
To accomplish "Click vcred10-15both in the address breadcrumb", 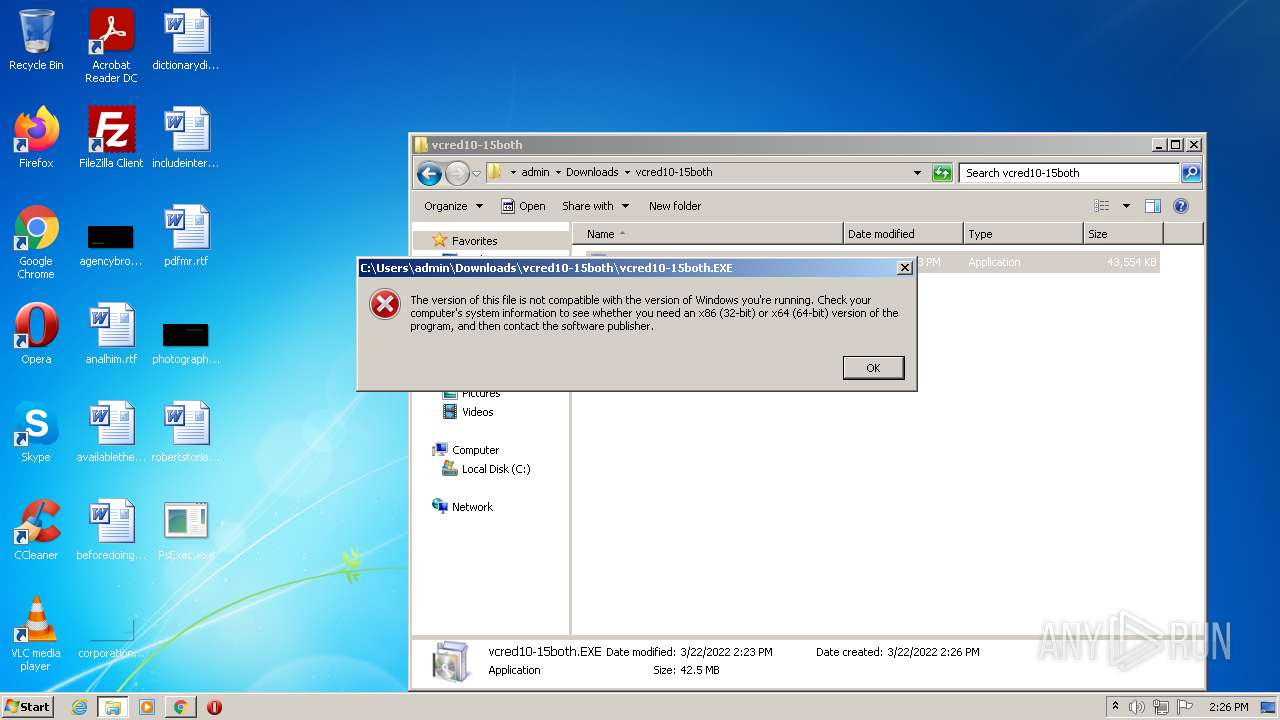I will pyautogui.click(x=674, y=172).
